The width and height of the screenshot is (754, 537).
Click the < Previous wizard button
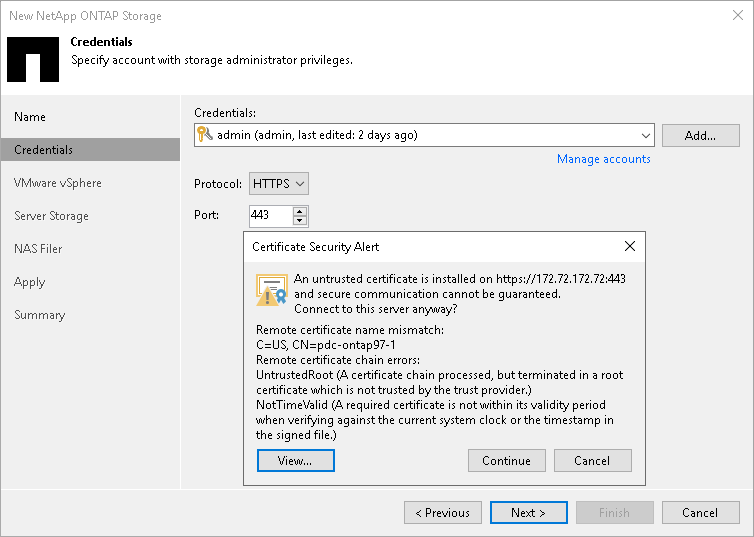coord(443,512)
